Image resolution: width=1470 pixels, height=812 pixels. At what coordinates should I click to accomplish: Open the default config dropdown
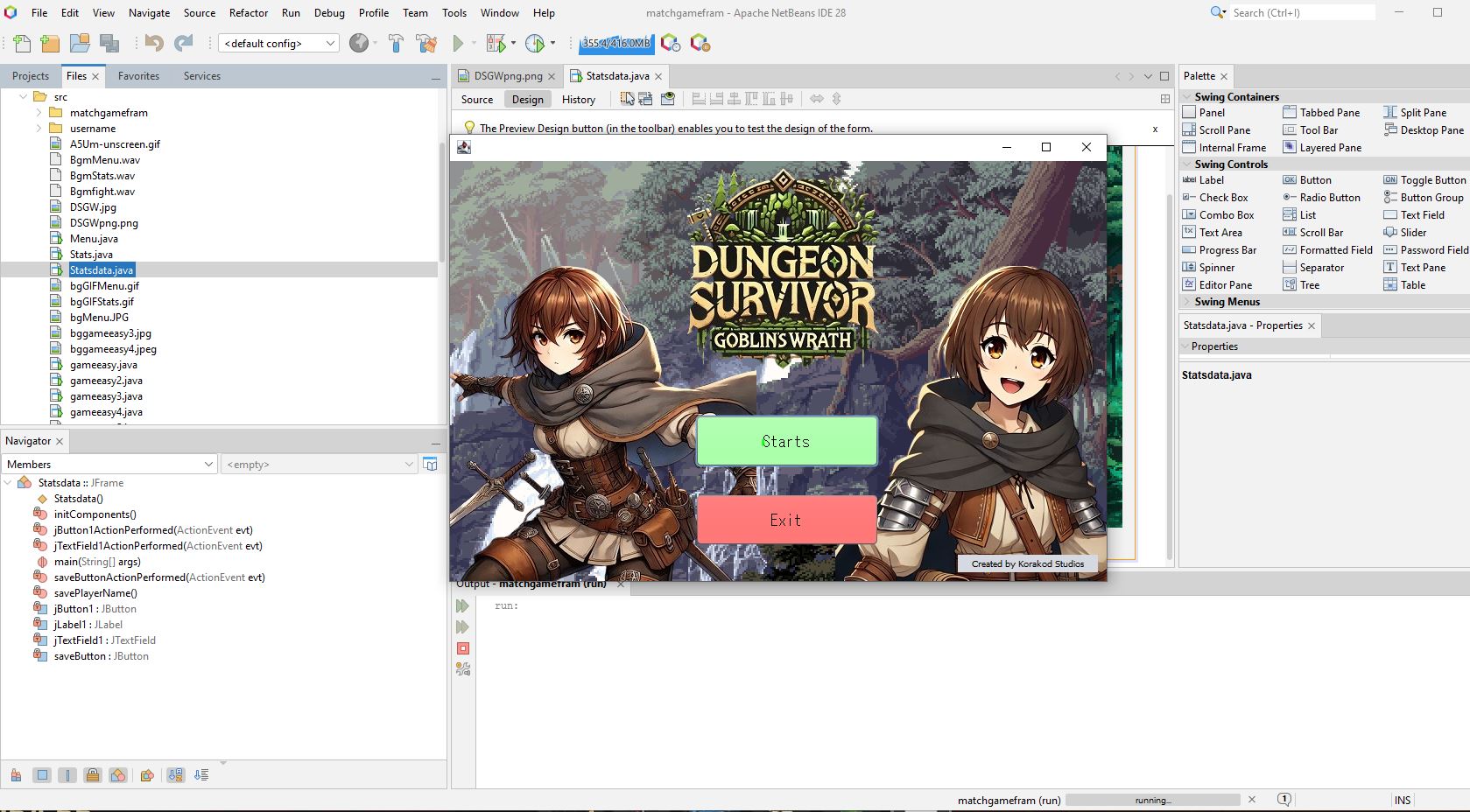278,44
